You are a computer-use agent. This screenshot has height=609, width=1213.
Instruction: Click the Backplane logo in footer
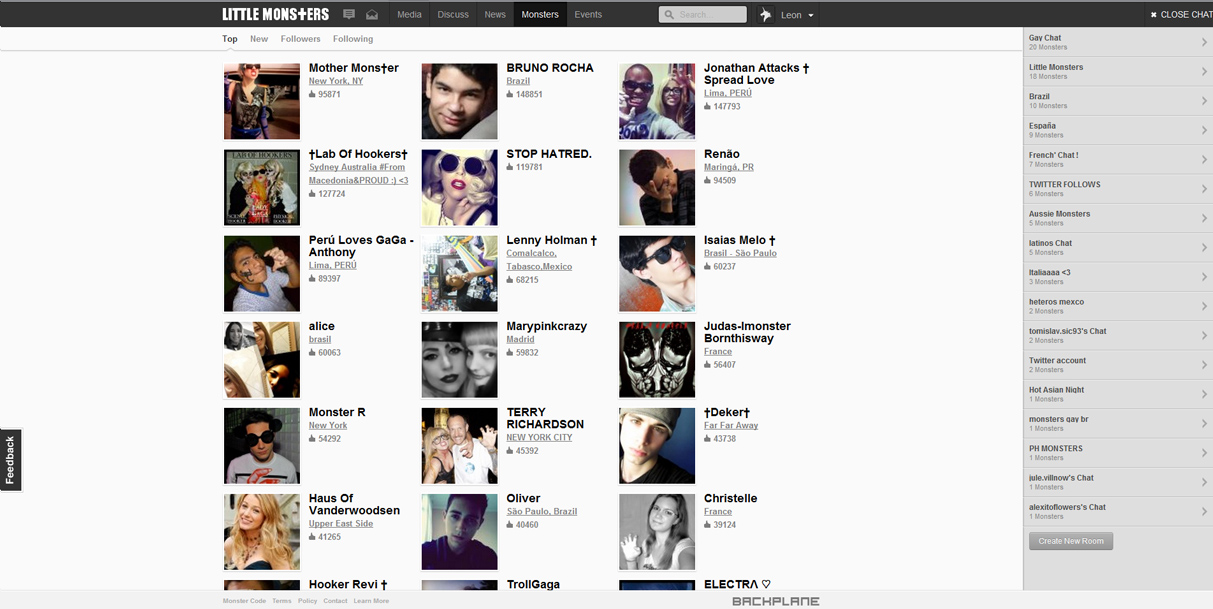coord(775,601)
